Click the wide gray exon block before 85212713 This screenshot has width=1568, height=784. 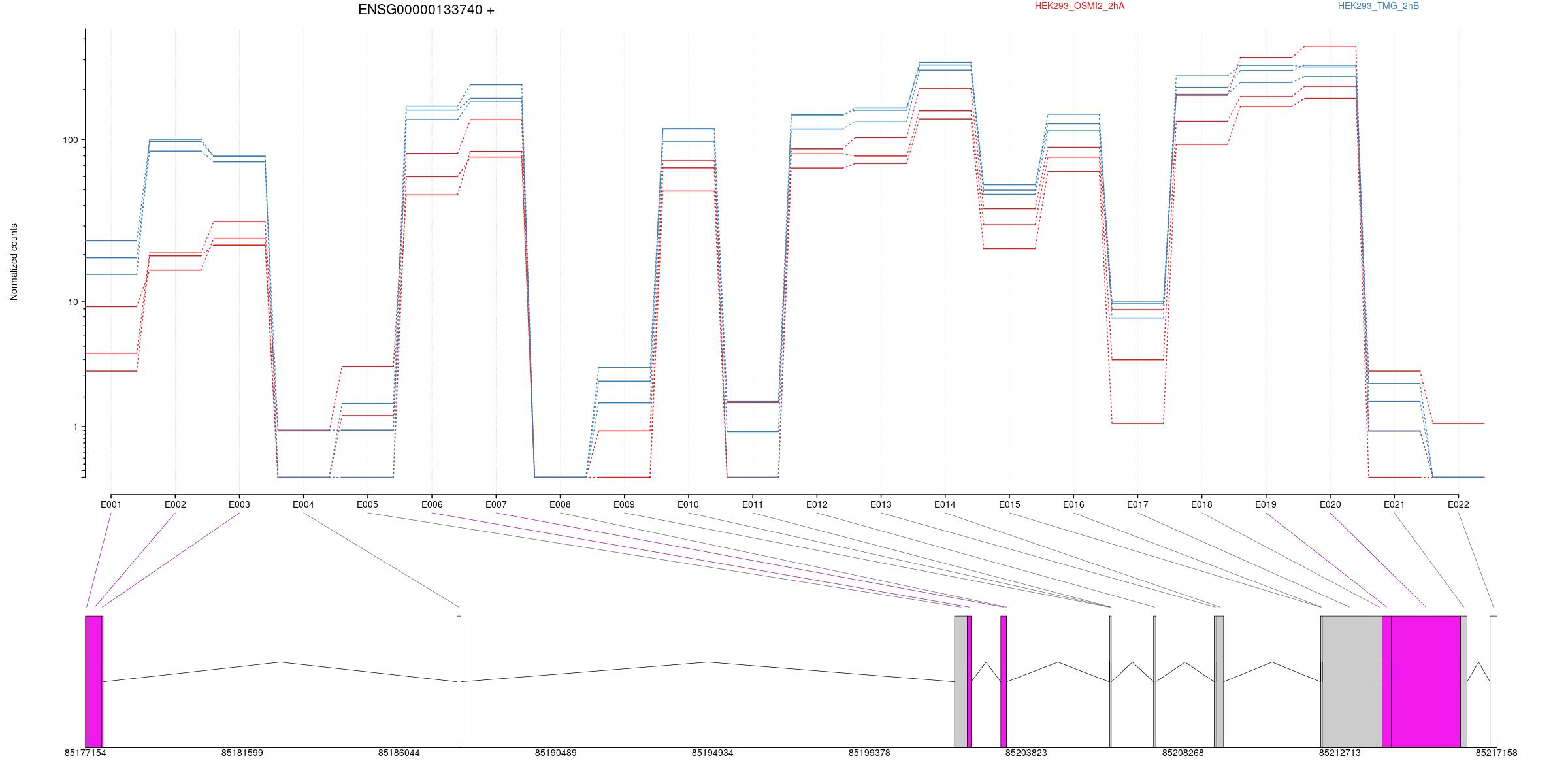[x=1349, y=681]
